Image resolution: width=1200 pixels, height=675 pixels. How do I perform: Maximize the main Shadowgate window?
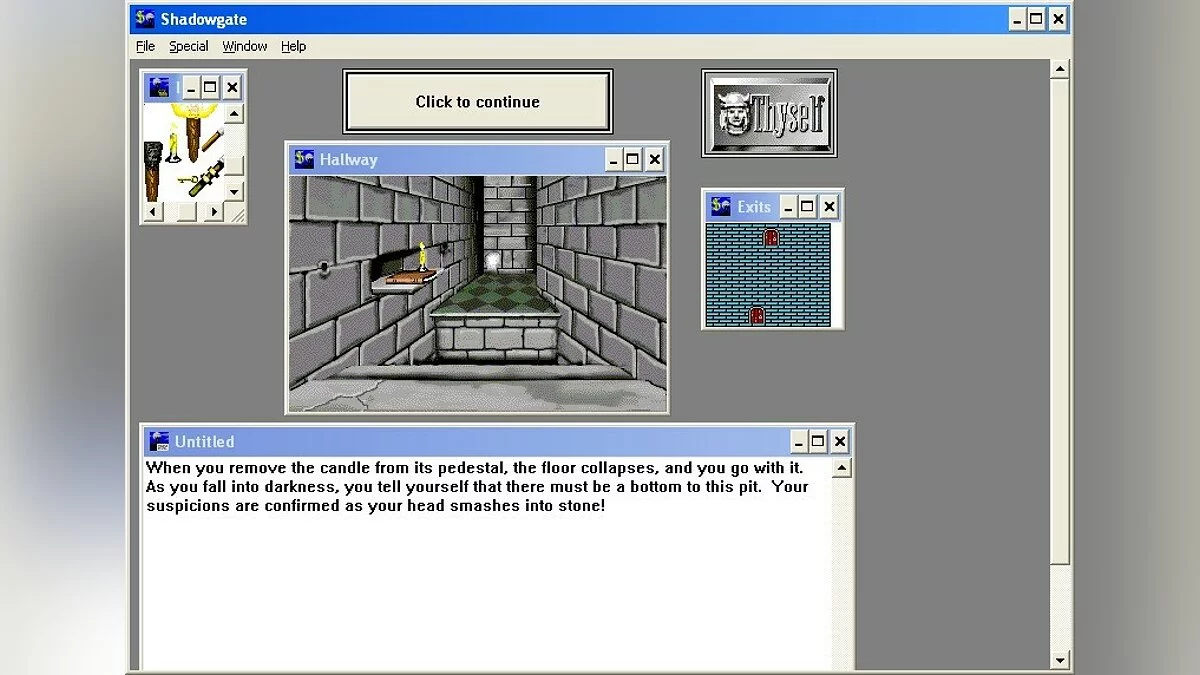coord(1036,19)
